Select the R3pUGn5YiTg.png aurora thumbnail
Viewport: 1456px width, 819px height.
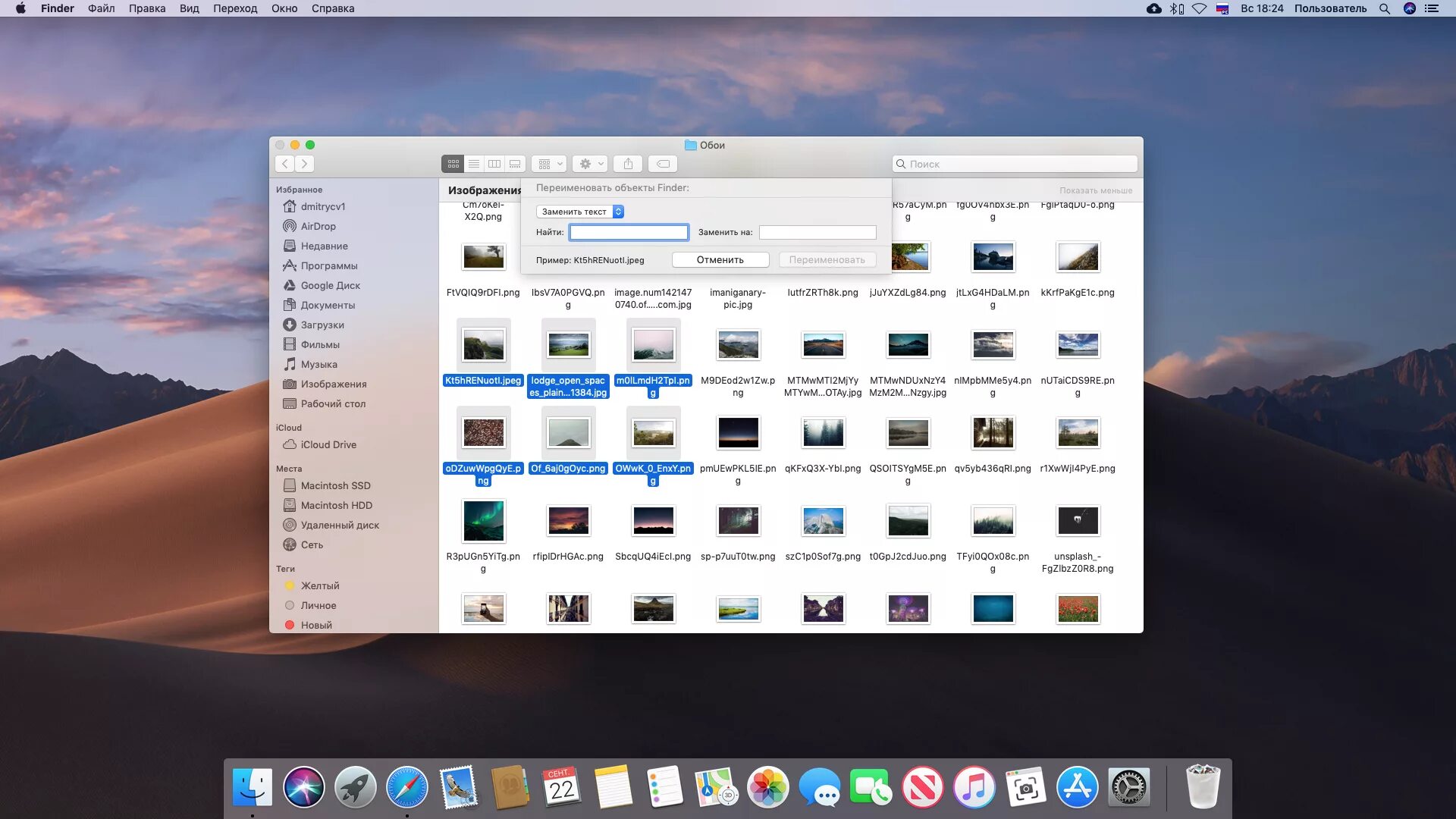483,521
